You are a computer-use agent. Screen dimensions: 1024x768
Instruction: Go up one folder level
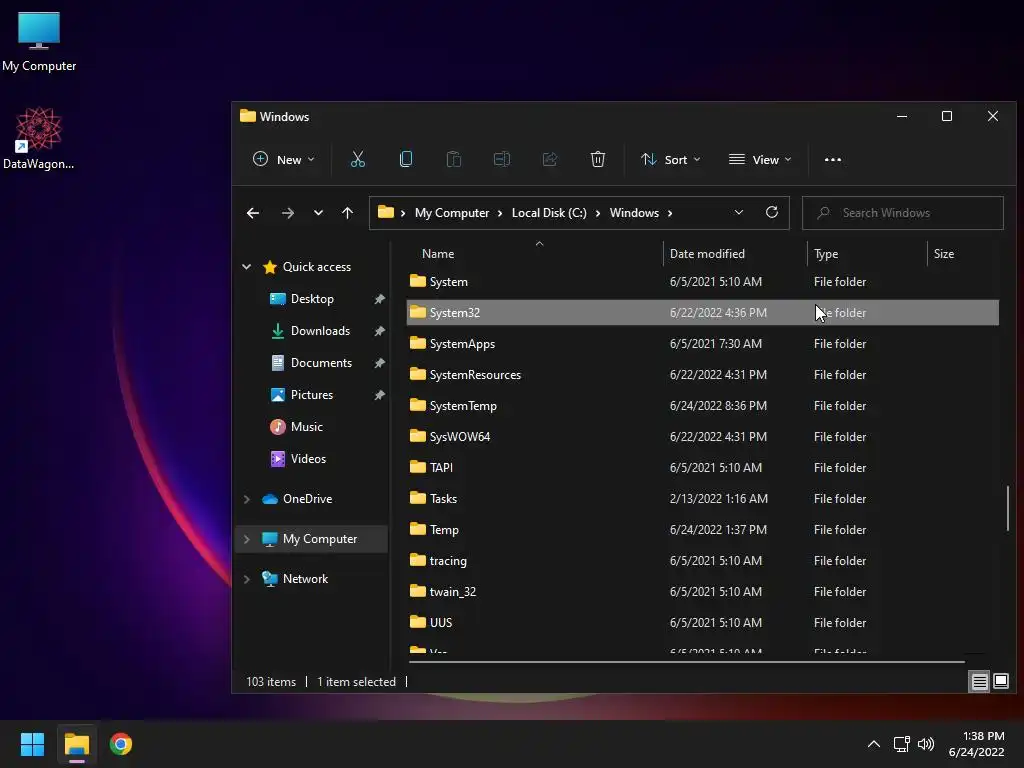[347, 213]
